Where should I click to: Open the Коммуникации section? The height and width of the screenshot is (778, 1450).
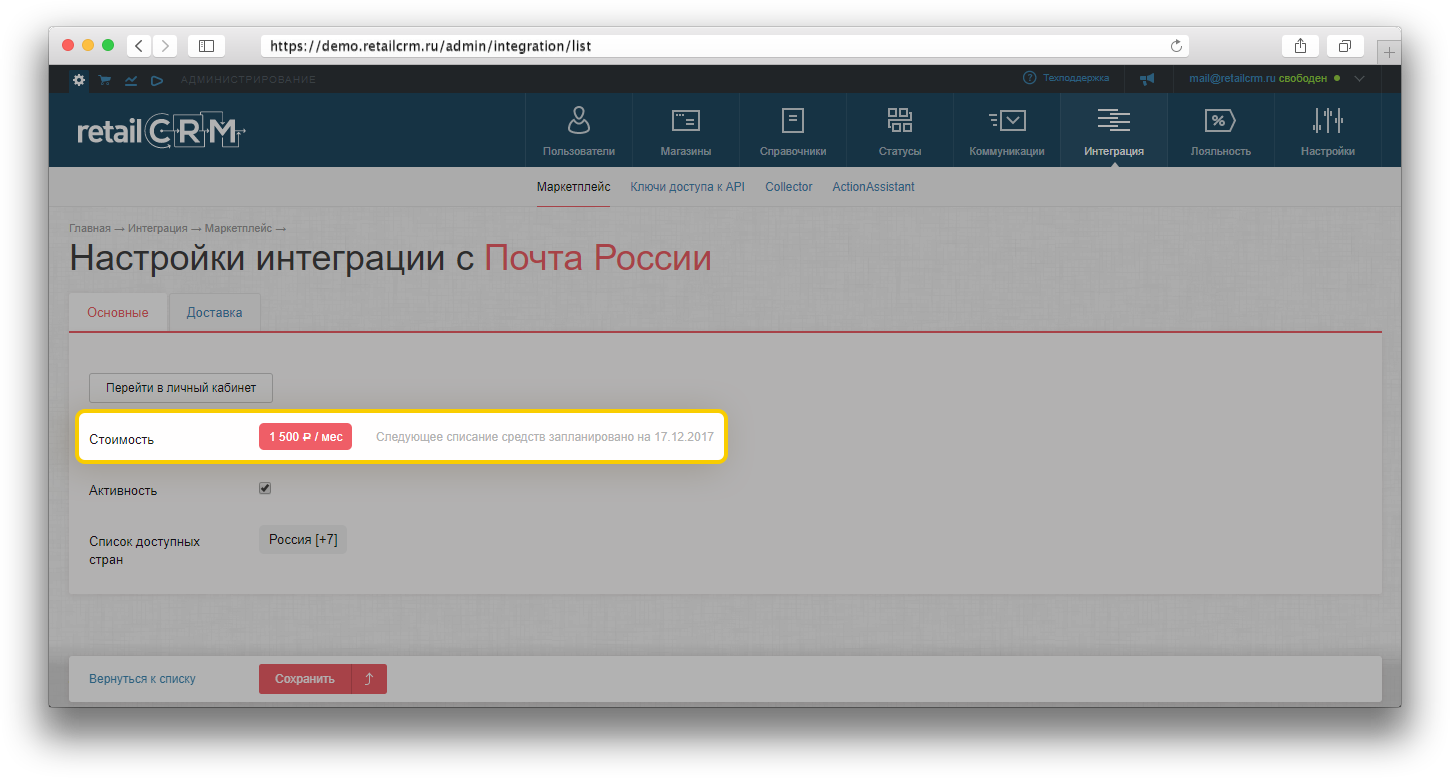(x=1007, y=131)
